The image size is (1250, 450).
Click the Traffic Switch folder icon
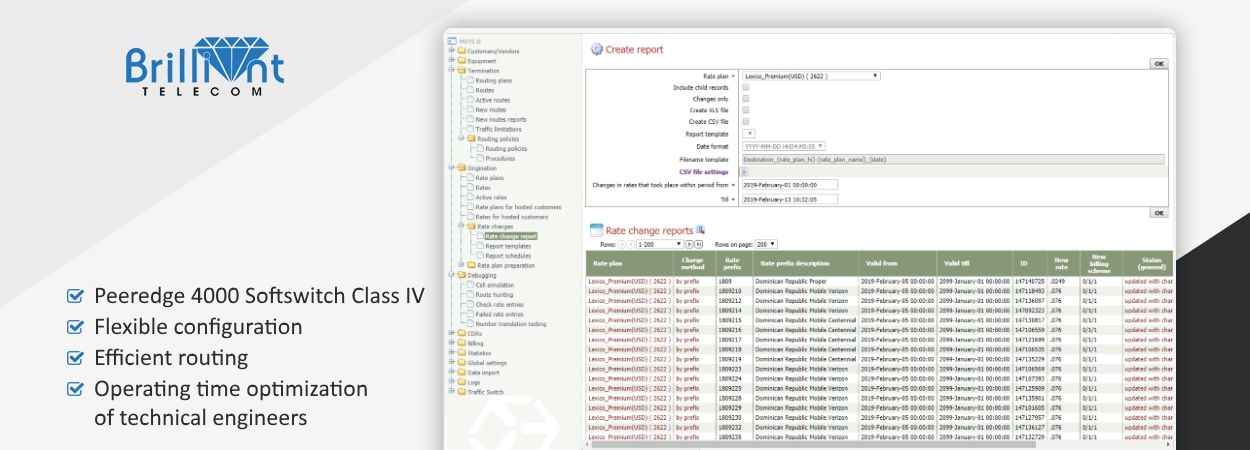coord(463,392)
